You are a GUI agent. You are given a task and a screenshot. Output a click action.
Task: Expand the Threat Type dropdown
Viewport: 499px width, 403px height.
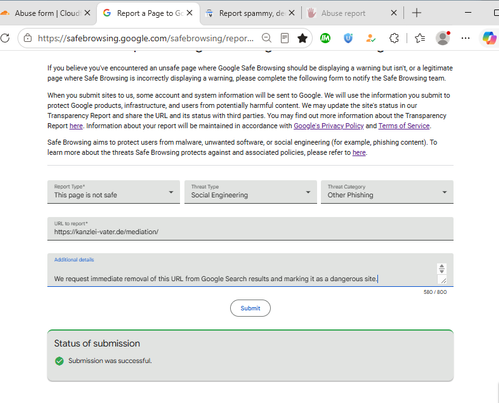250,192
